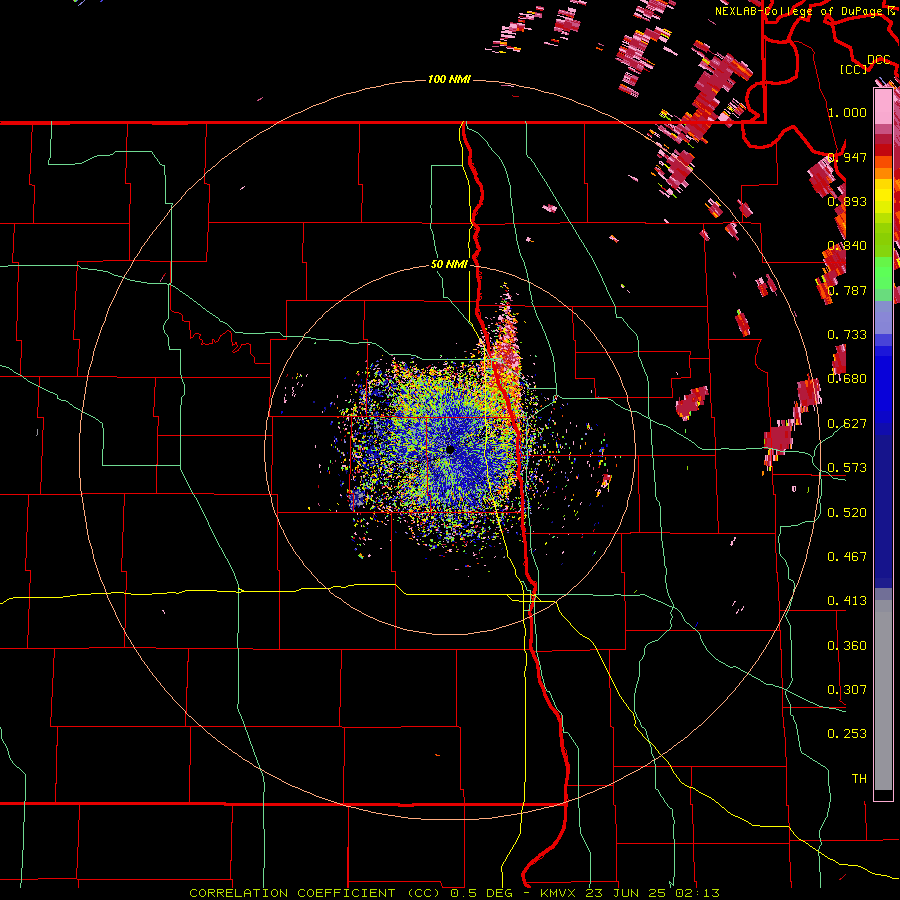The image size is (900, 900).
Task: Select the 0.893 scale value
Action: tap(847, 201)
